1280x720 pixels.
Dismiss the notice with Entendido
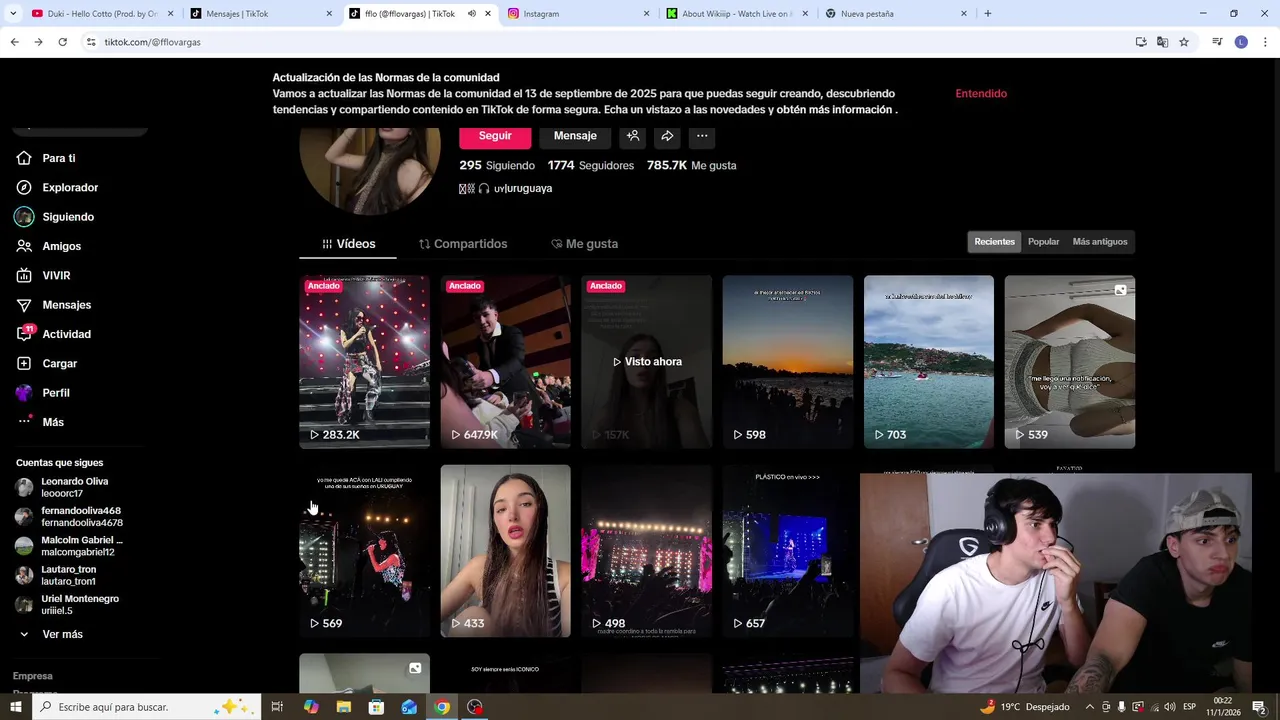[x=981, y=93]
